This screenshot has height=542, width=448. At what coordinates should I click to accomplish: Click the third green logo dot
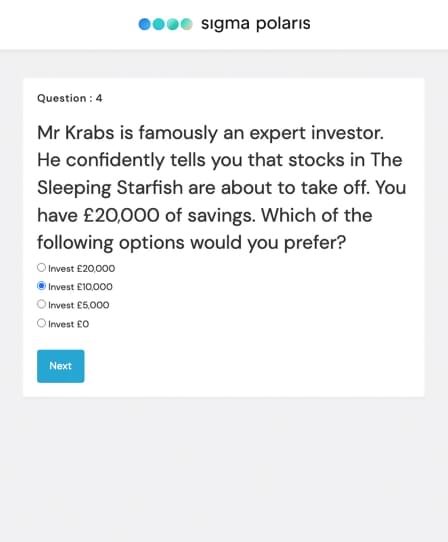pyautogui.click(x=172, y=24)
